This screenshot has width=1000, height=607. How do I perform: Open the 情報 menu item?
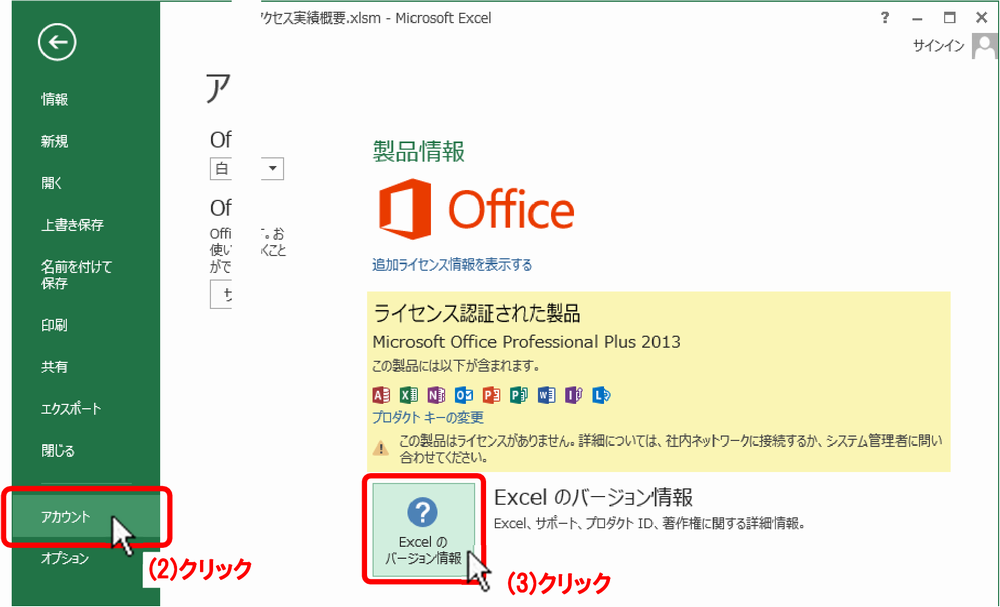click(55, 99)
